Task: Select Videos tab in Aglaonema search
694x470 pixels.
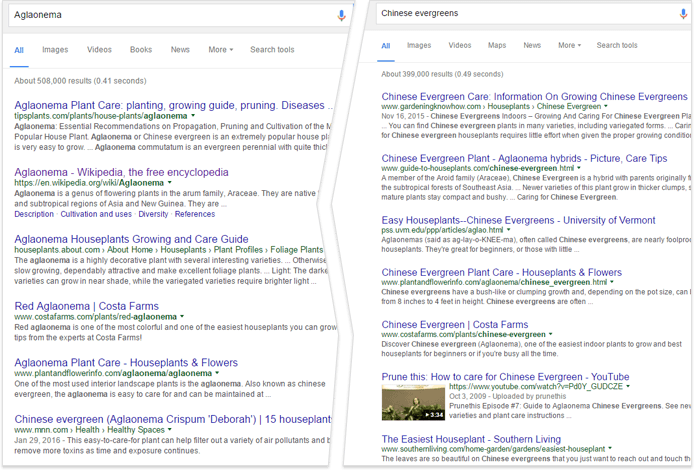Action: [99, 50]
